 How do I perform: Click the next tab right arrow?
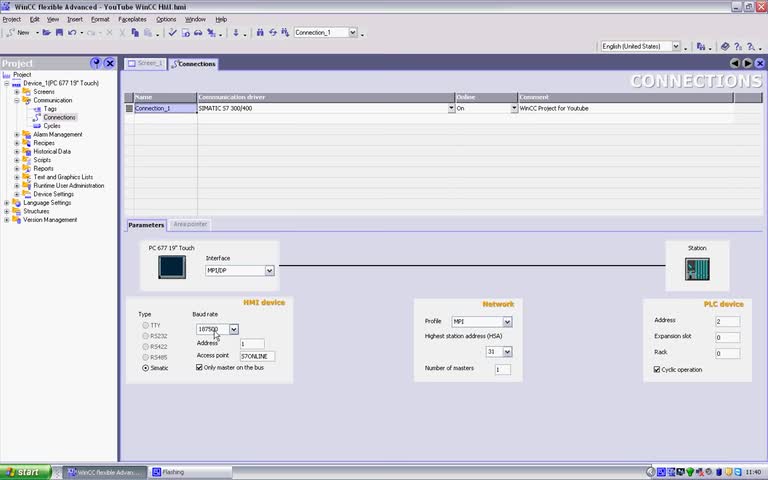pos(747,63)
